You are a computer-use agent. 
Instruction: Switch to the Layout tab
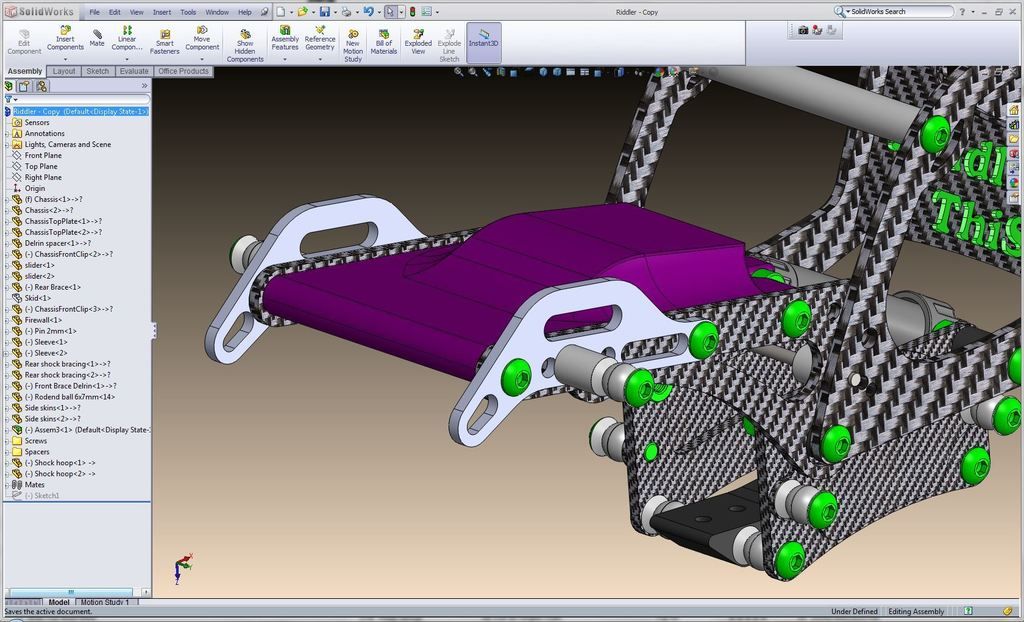64,71
